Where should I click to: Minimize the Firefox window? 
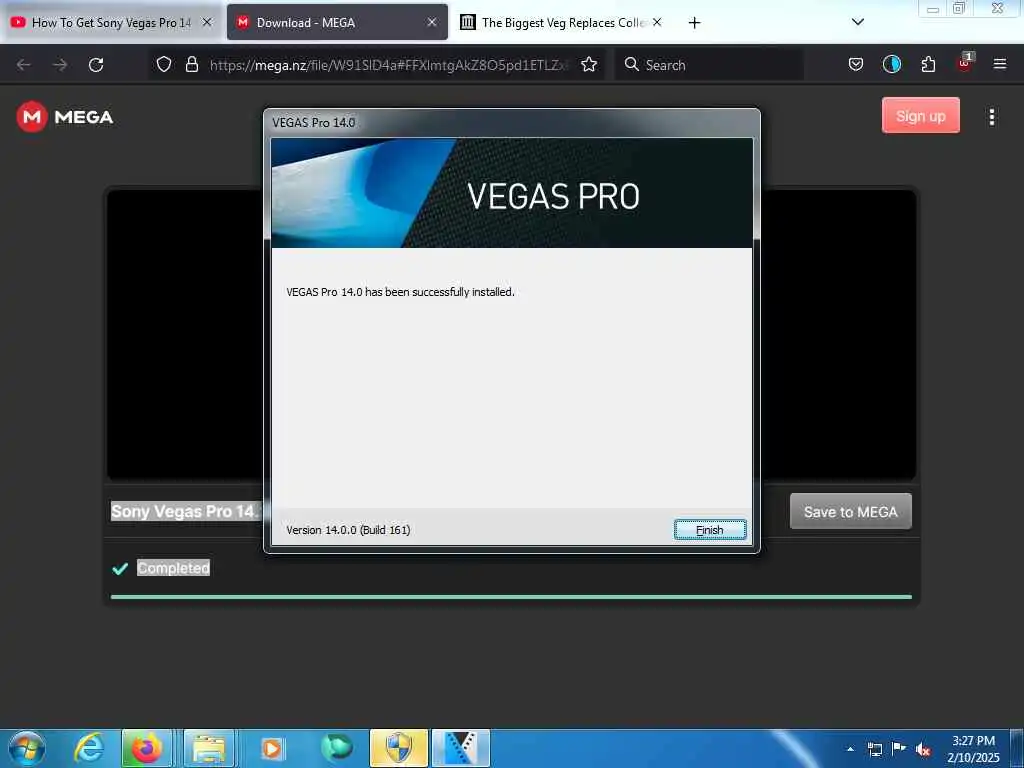click(x=933, y=8)
